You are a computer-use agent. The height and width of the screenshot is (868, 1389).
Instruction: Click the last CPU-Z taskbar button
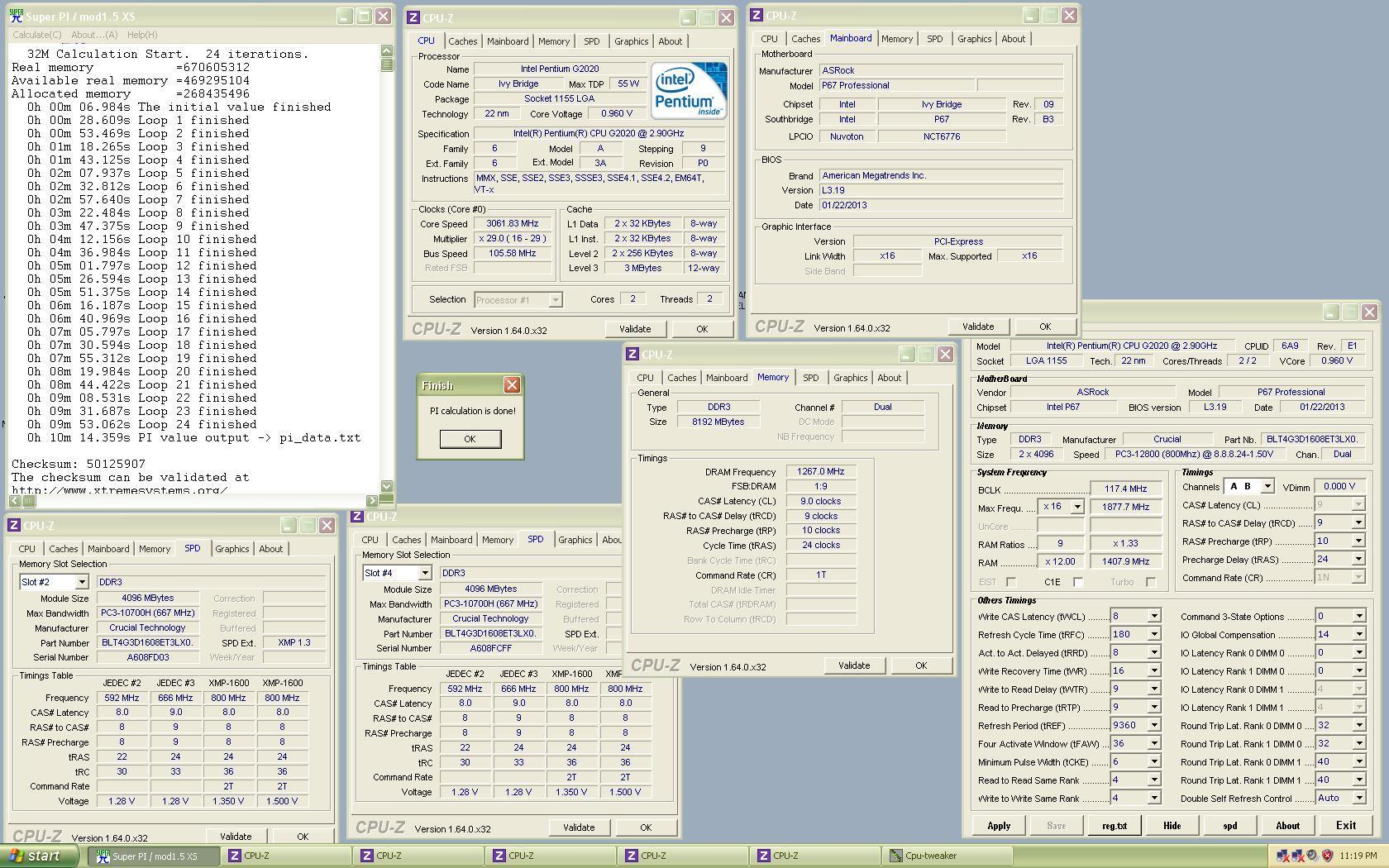(x=815, y=856)
